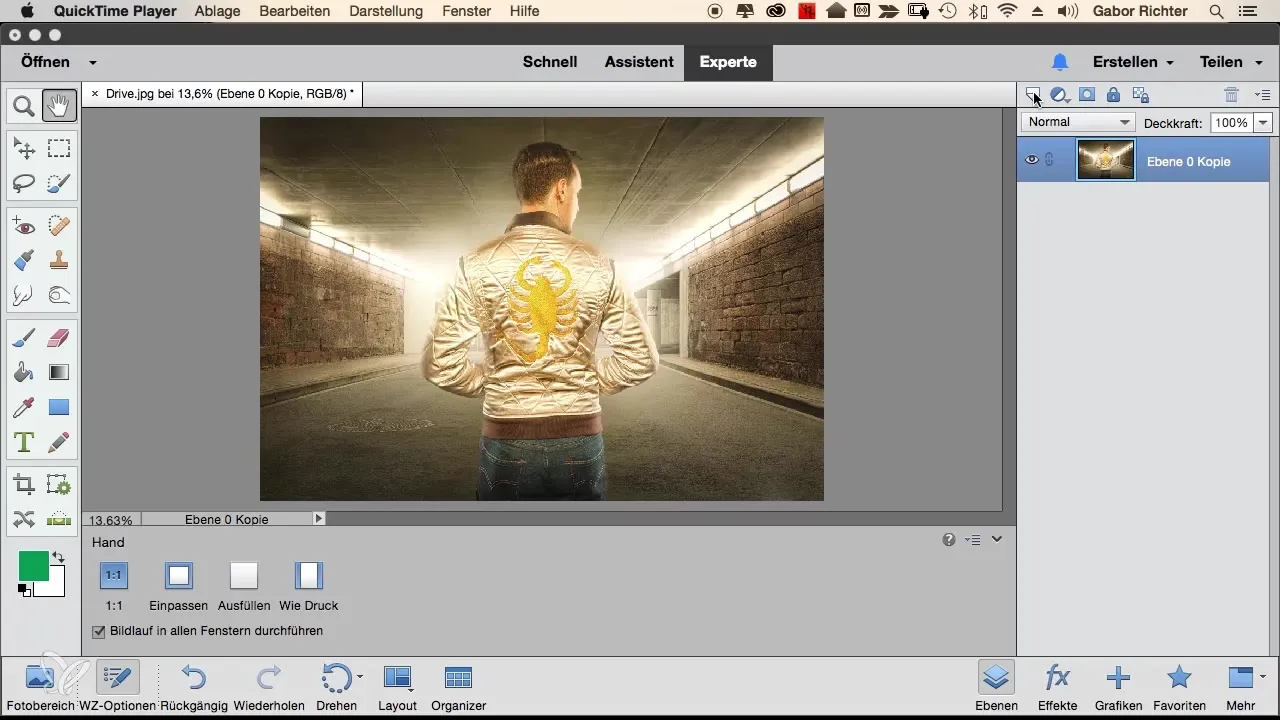
Task: Select the Paint Bucket tool
Action: point(24,372)
